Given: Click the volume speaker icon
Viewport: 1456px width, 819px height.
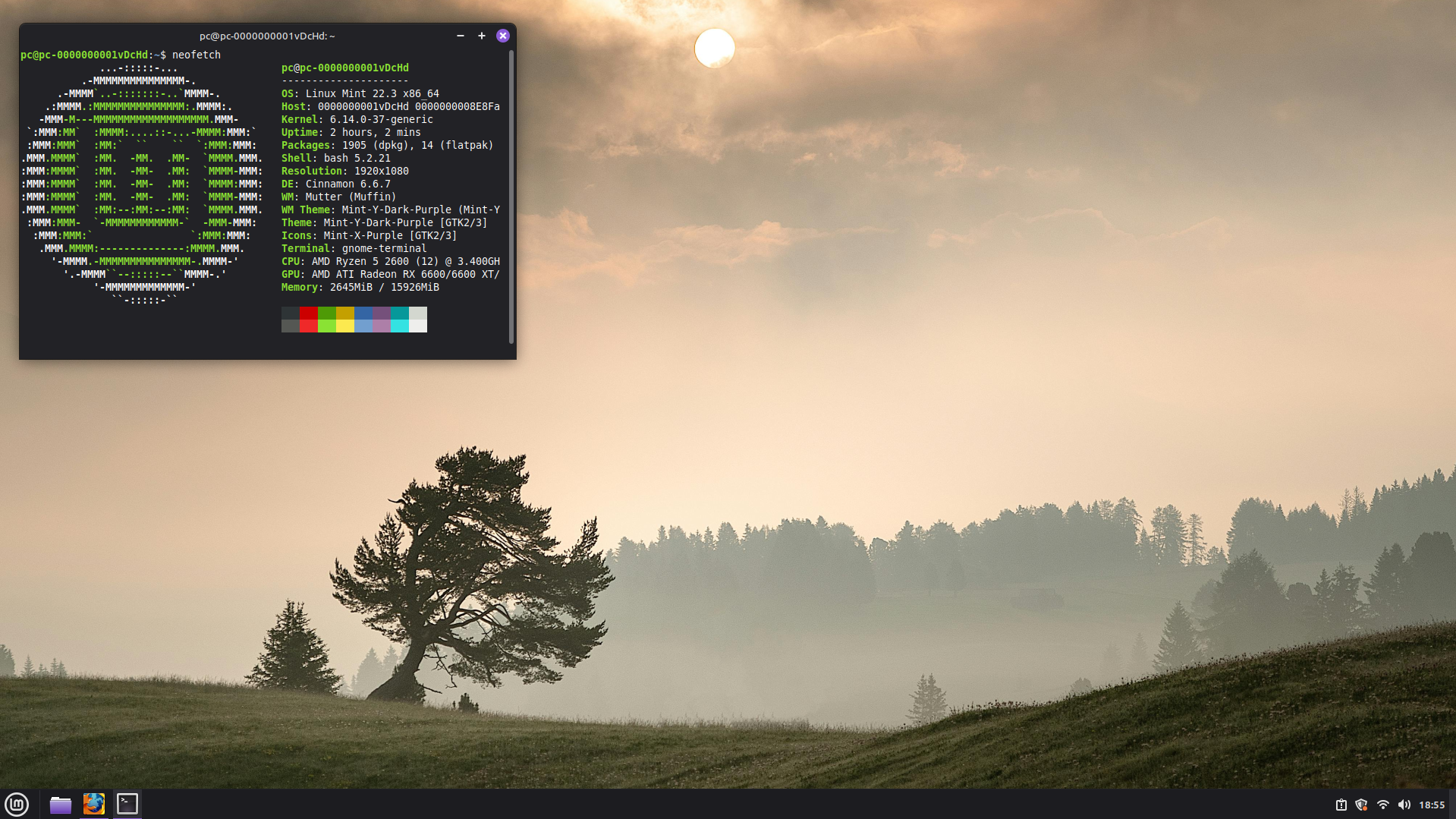Looking at the screenshot, I should click(1404, 805).
